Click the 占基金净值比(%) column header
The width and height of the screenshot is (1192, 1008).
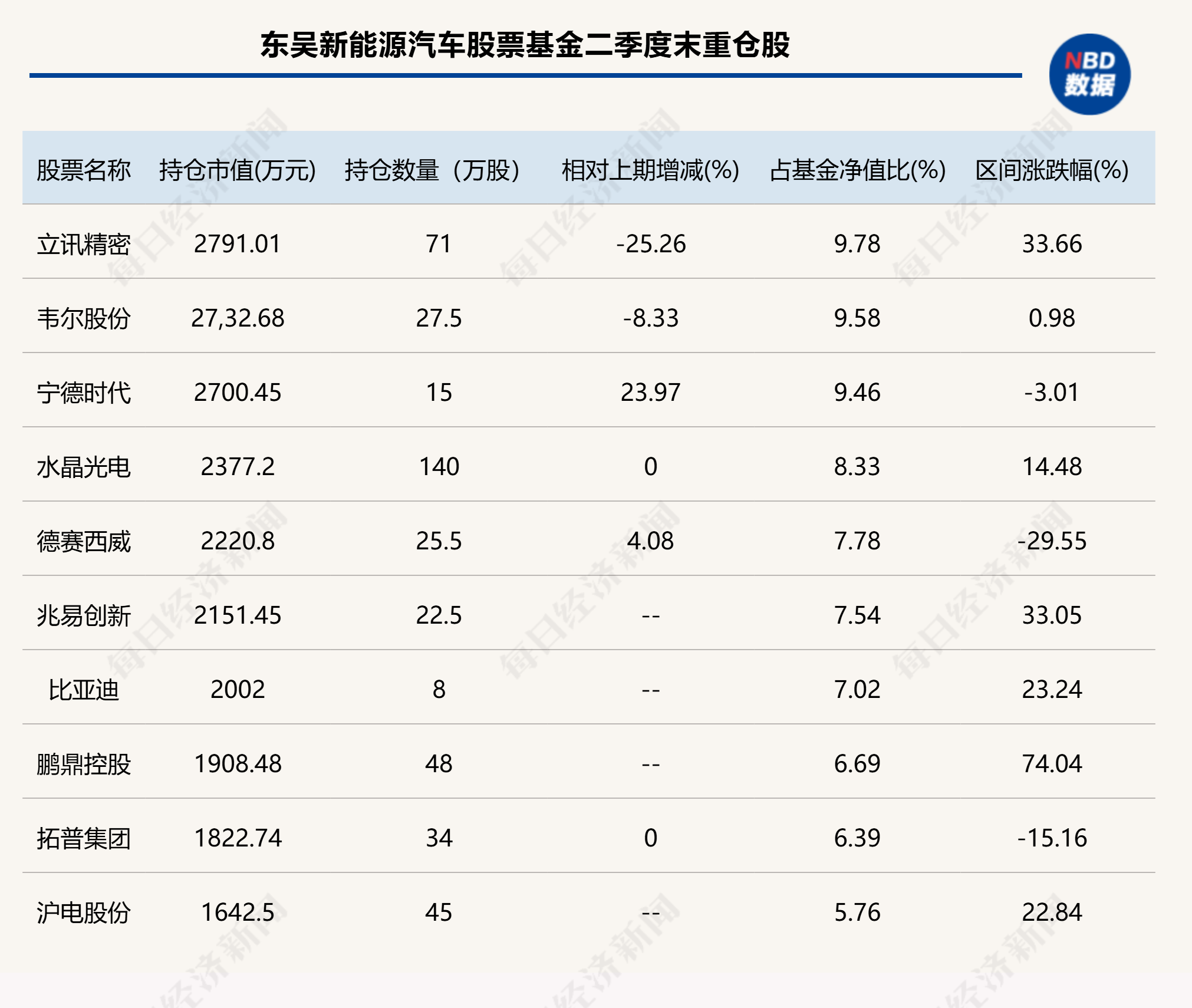click(857, 170)
